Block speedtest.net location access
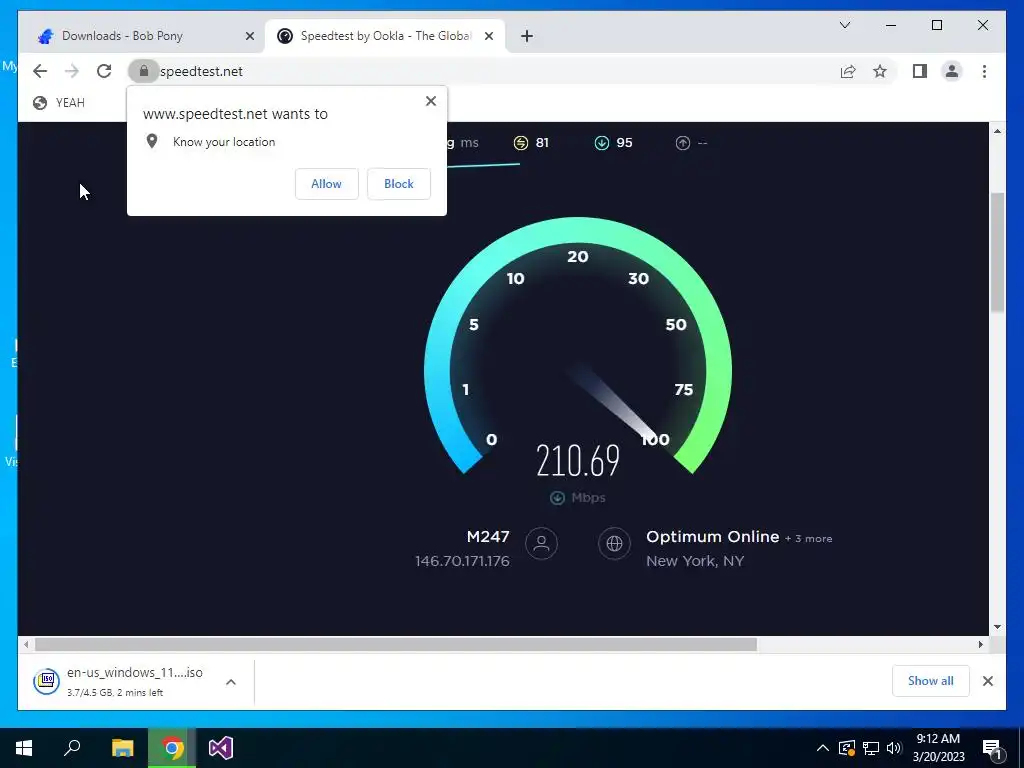Screen dimensions: 1024x768 pos(398,184)
